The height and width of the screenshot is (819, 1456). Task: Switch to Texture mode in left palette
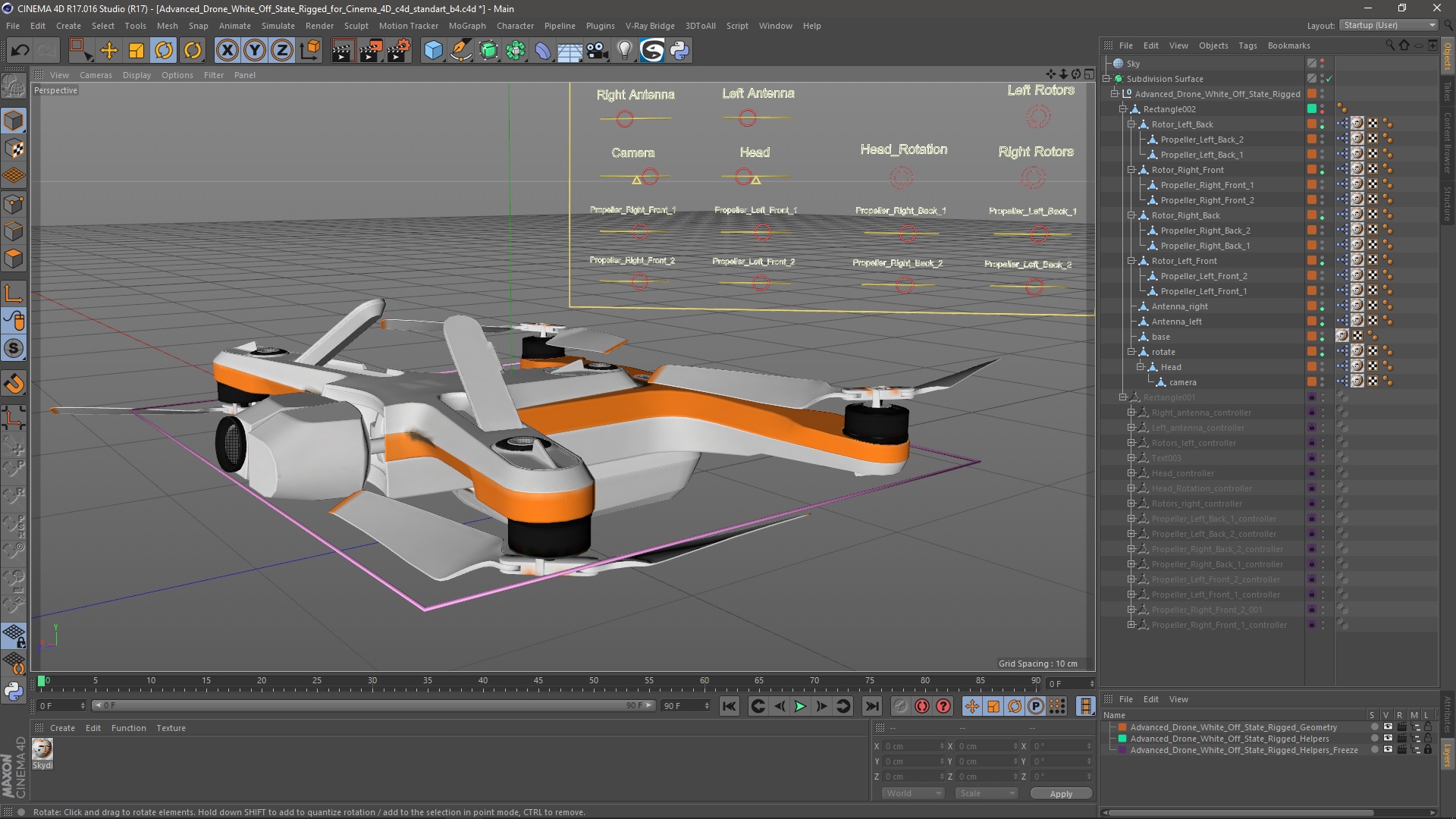point(14,149)
